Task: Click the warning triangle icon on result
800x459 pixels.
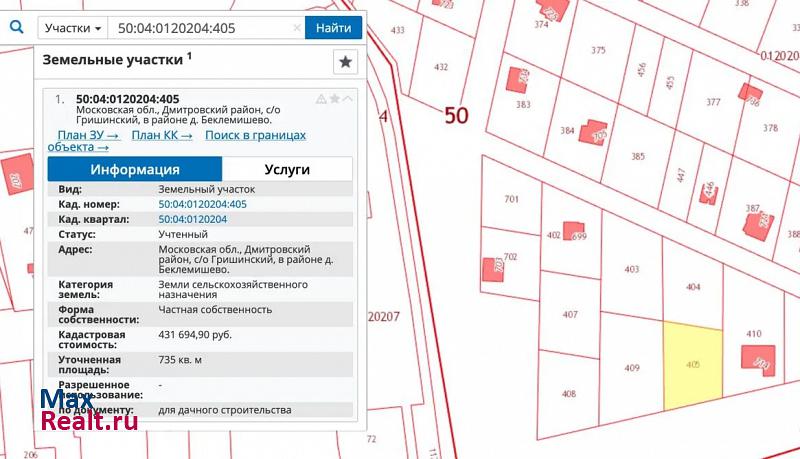Action: click(x=321, y=99)
